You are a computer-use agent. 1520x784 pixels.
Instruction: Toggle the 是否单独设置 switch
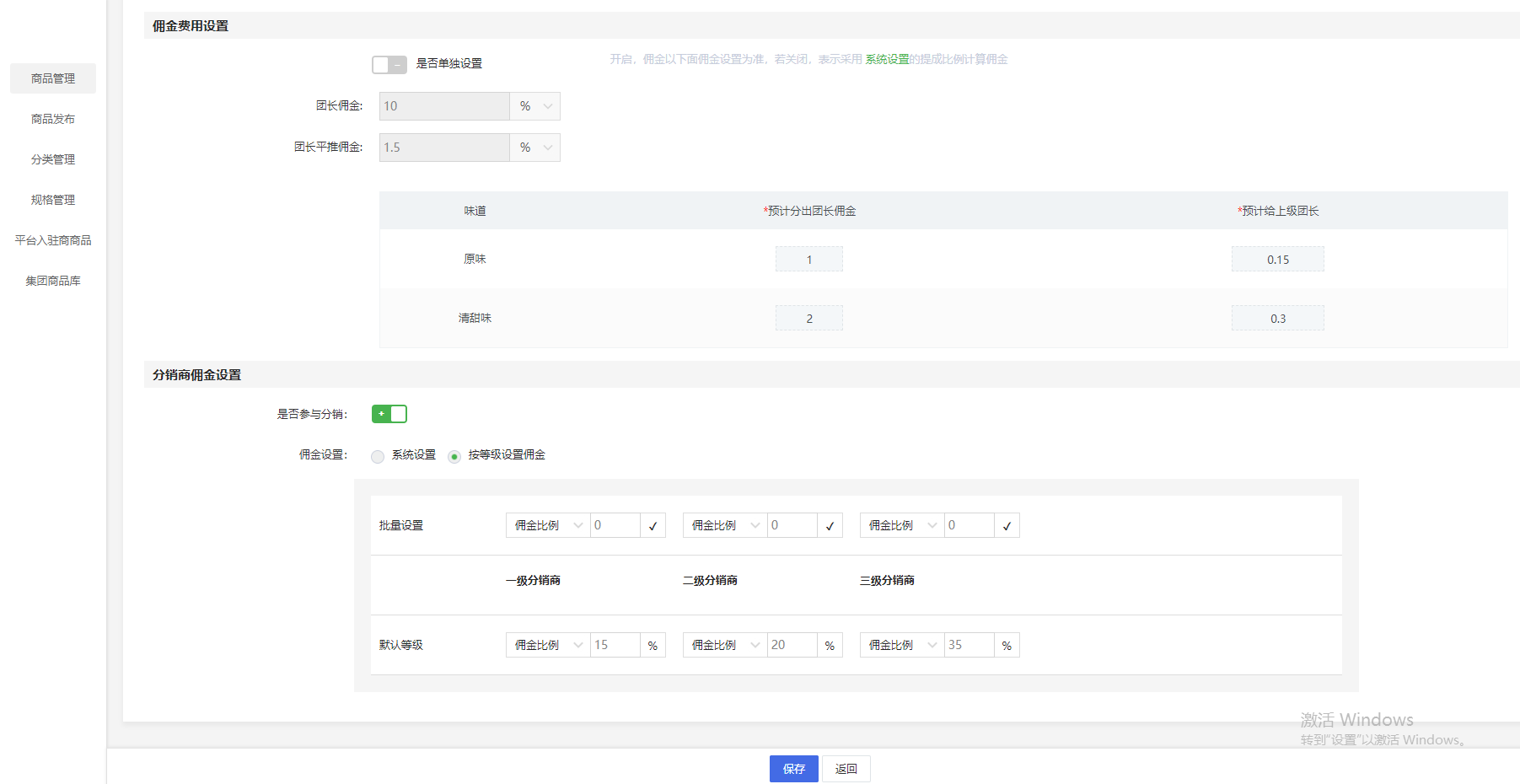point(389,64)
